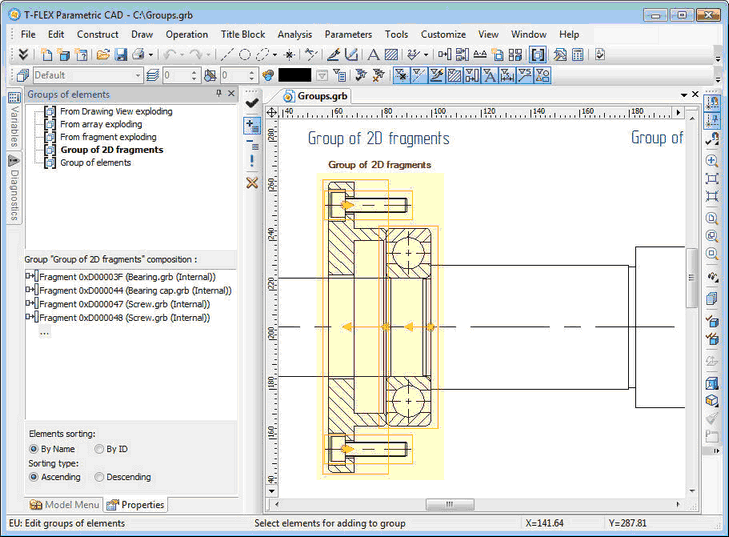Click the 'From array exploding' list item

[x=101, y=125]
